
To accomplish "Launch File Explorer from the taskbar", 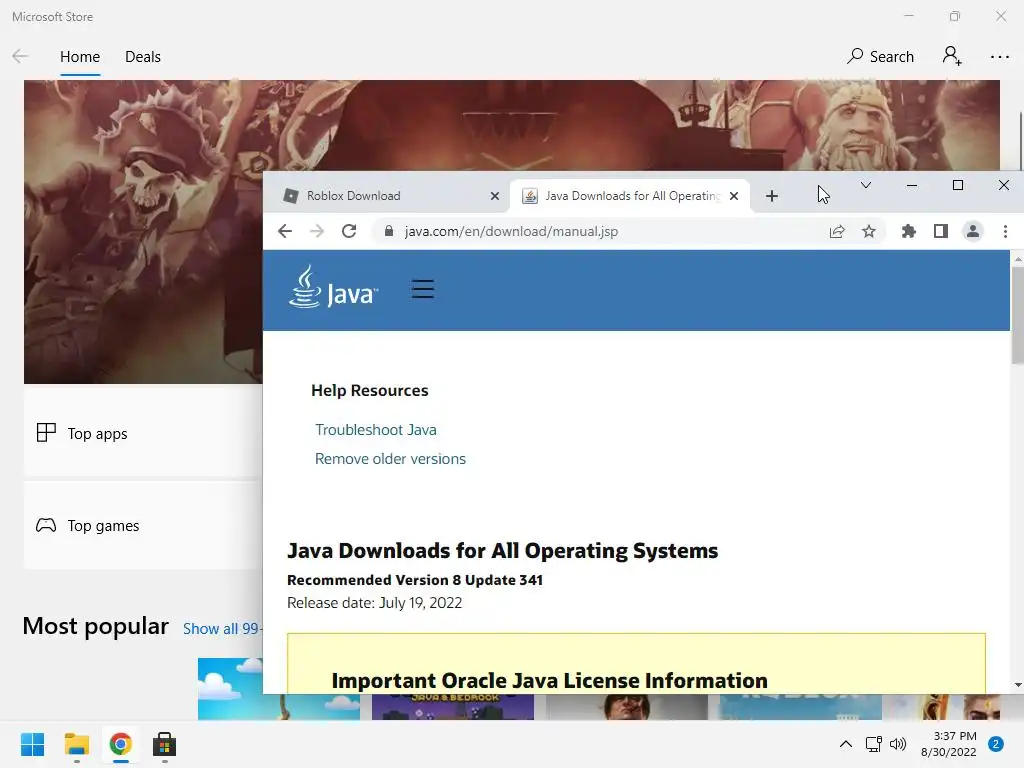I will coord(76,744).
